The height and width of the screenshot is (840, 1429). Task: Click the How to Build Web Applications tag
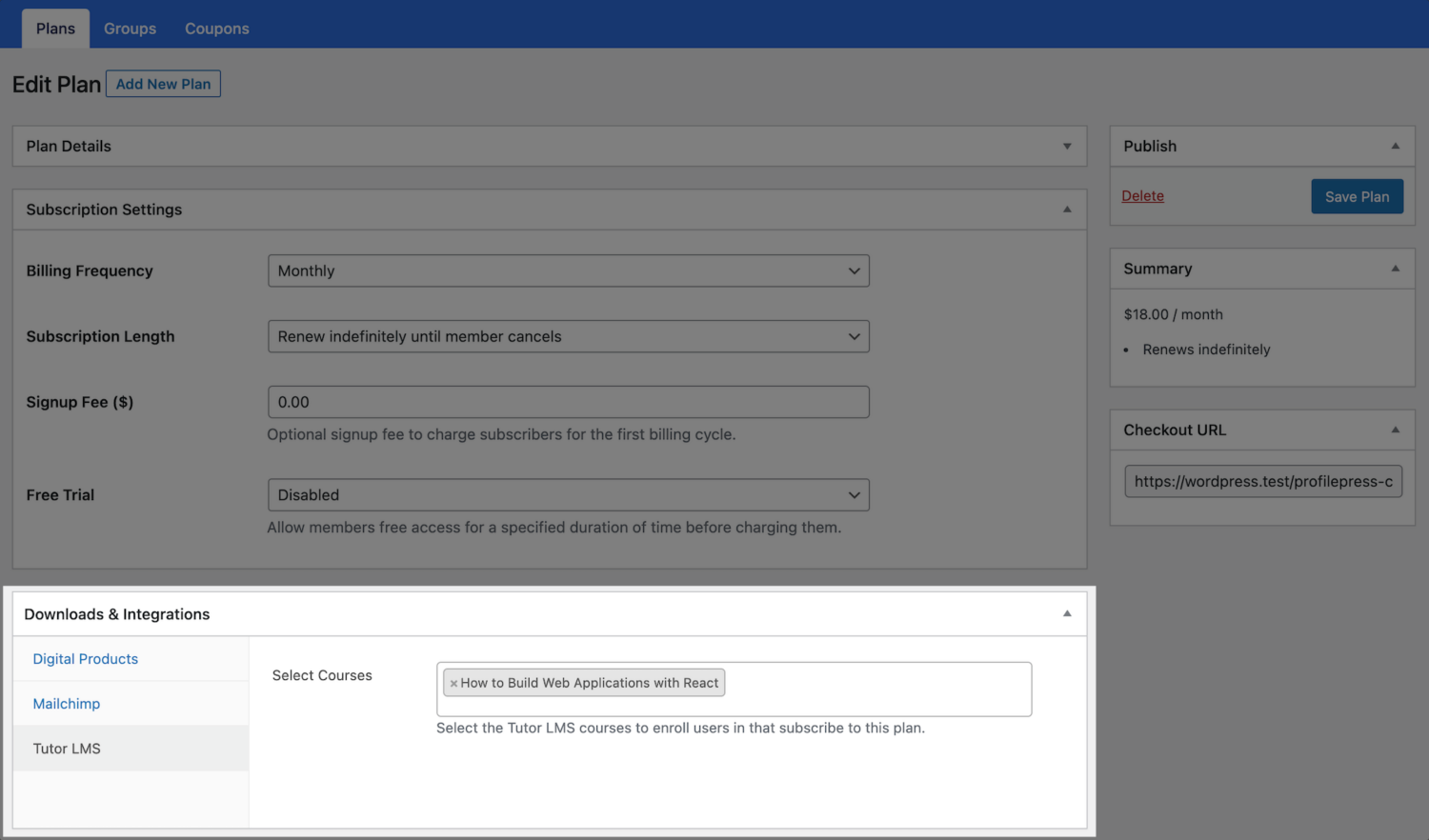point(584,683)
